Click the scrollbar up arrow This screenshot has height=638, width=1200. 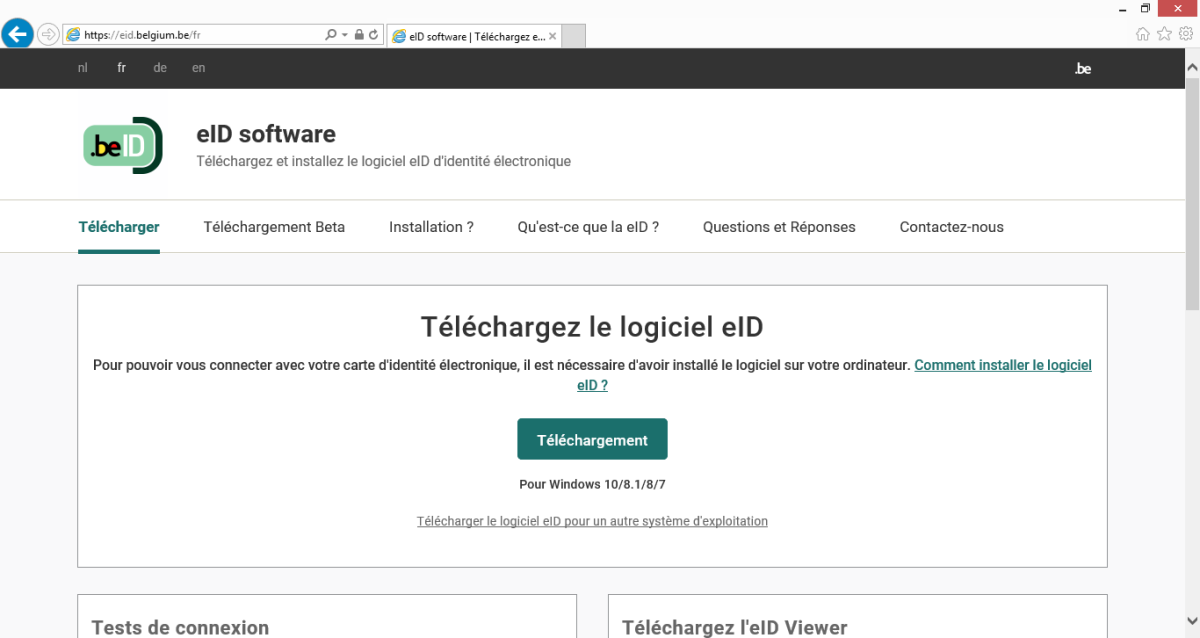tap(1192, 68)
